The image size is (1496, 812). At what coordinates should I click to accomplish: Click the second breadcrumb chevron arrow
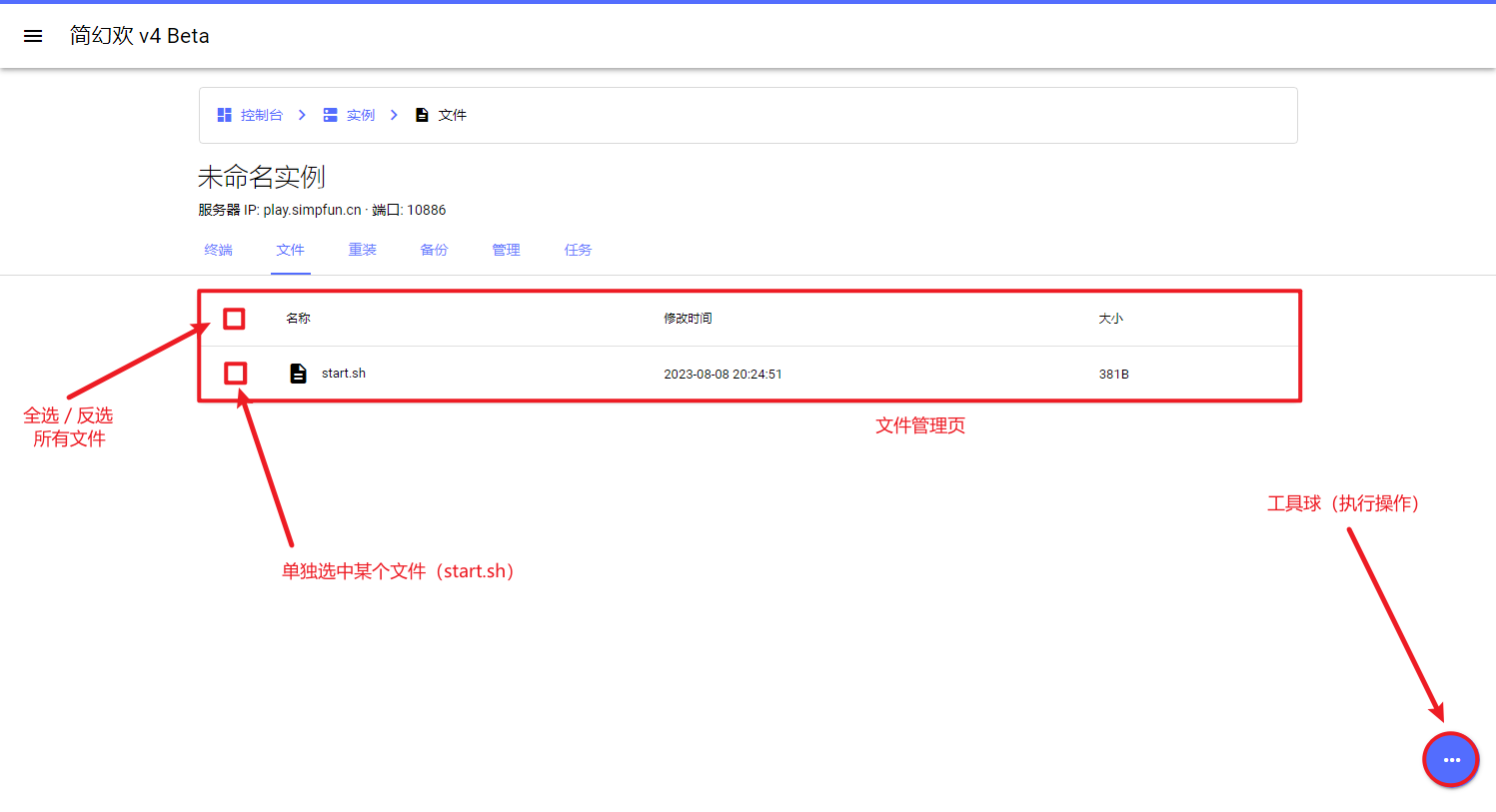pyautogui.click(x=394, y=115)
